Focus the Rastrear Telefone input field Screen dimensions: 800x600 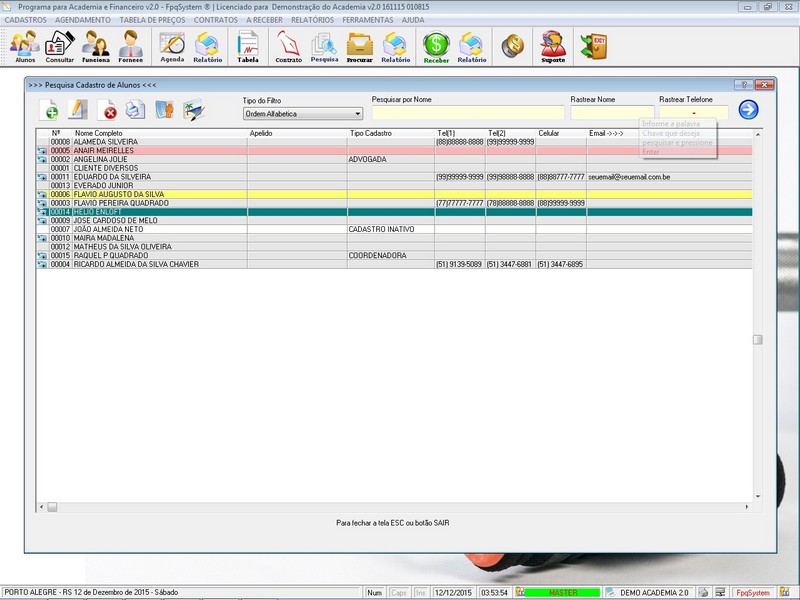[x=693, y=113]
